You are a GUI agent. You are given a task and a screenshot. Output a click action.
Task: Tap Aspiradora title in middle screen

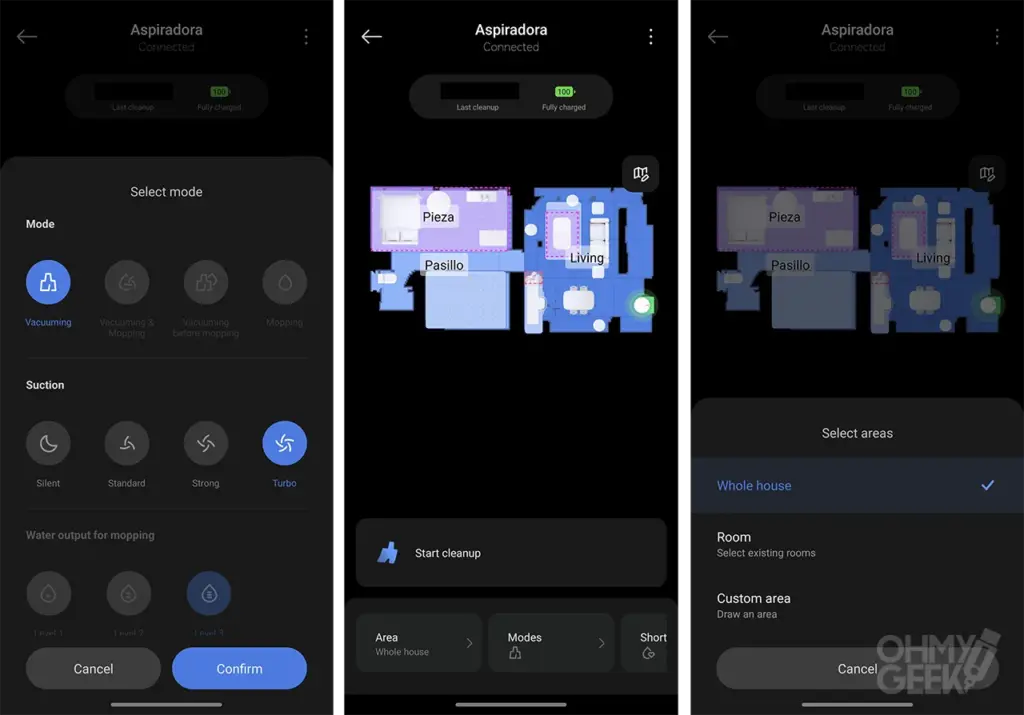(511, 29)
